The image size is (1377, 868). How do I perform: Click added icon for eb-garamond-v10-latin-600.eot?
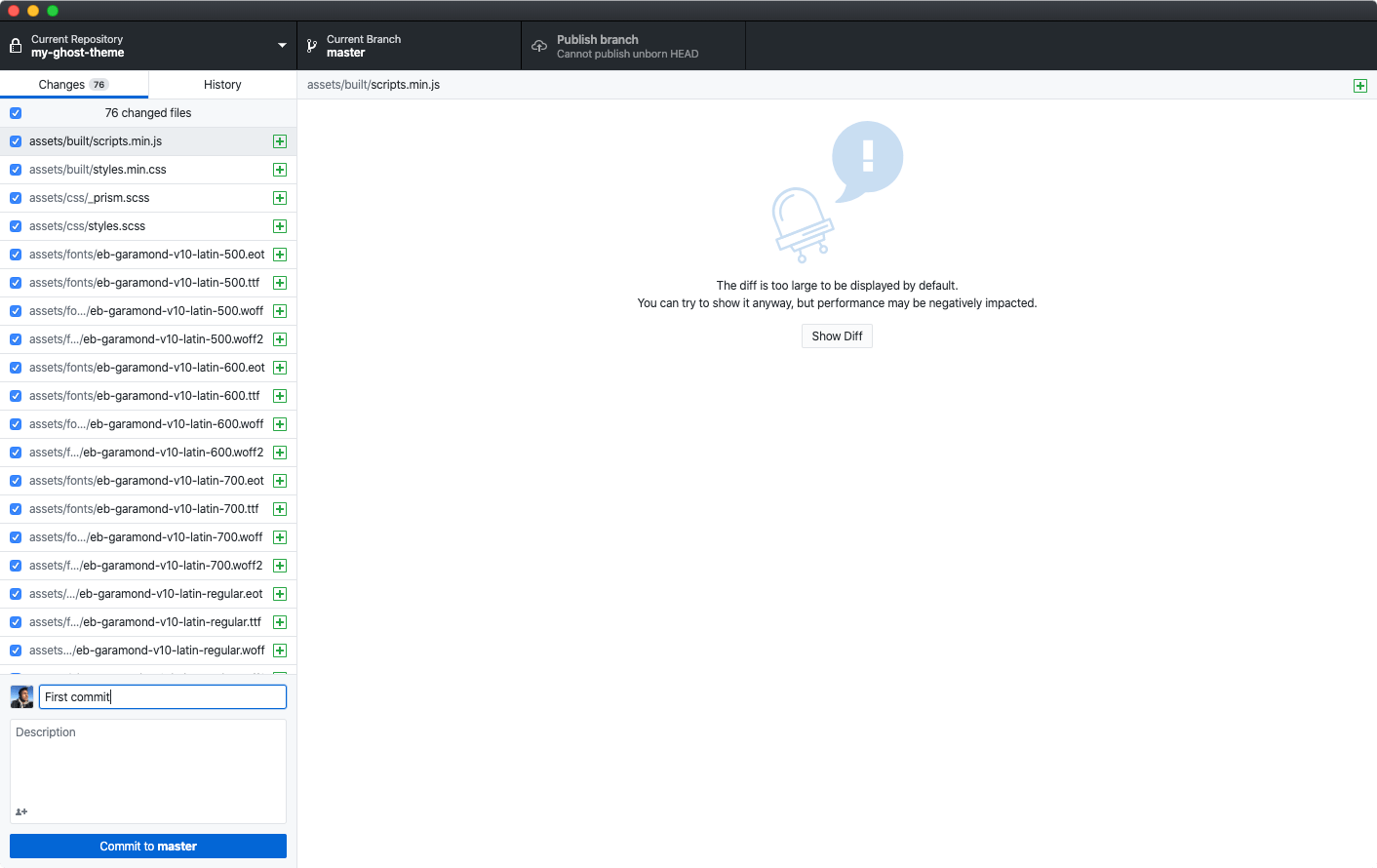[x=280, y=368]
